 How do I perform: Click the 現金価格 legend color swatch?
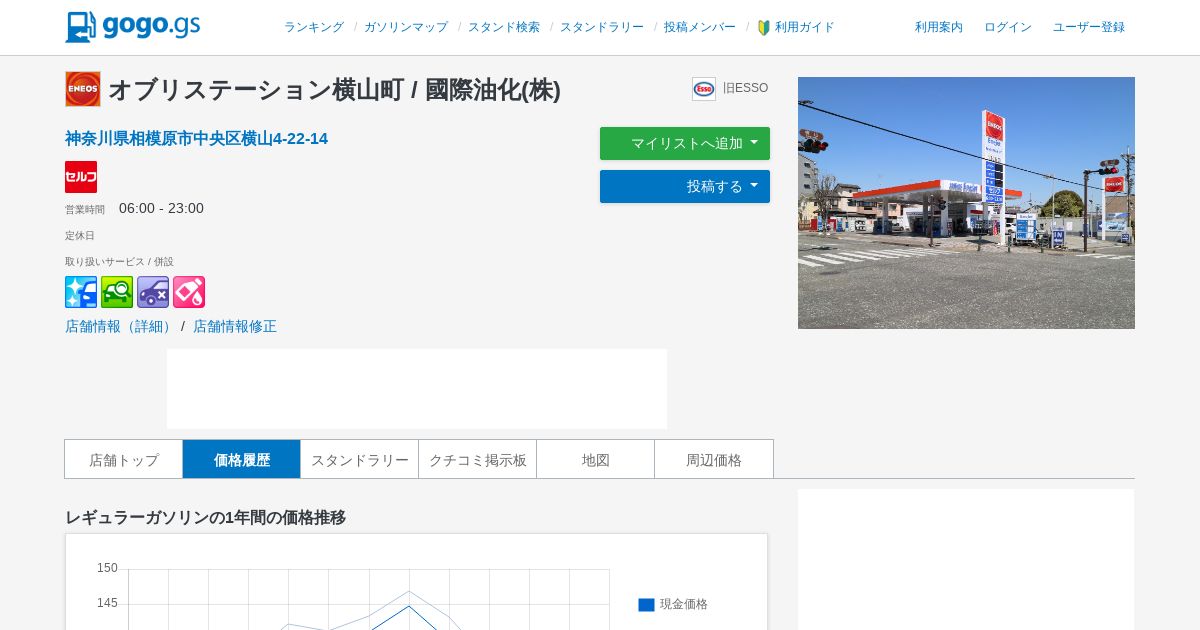(646, 605)
